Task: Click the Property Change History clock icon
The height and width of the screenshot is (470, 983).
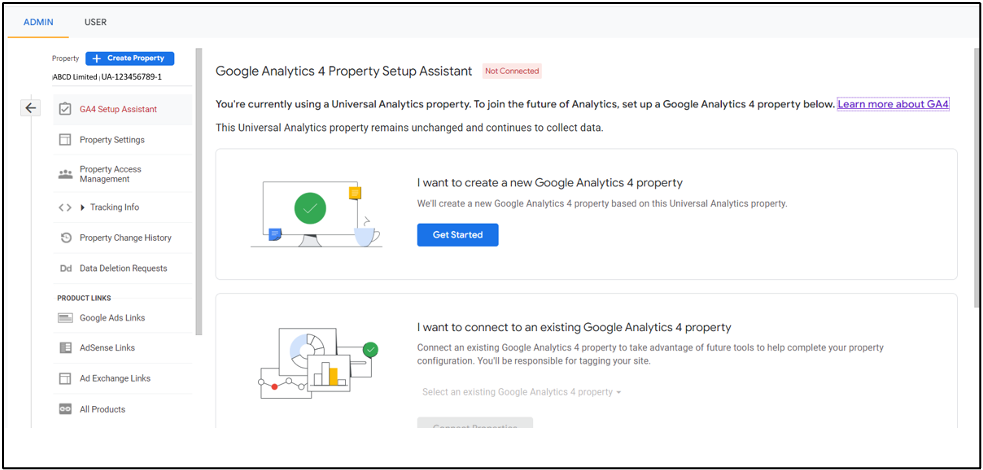Action: point(65,238)
